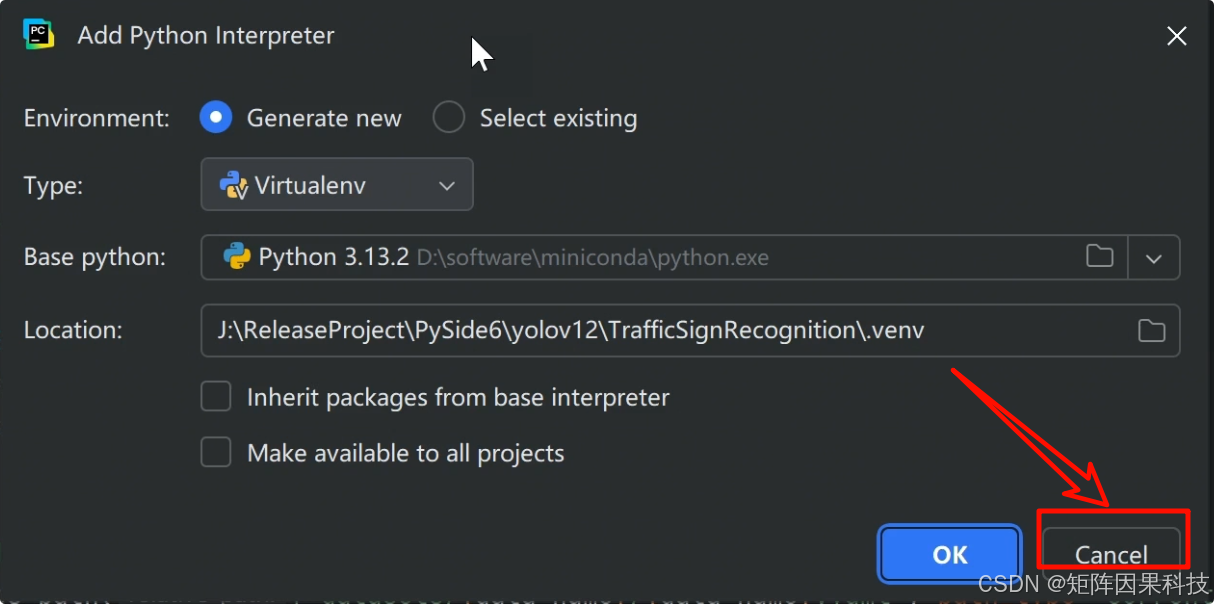Click the "Base python:" label

[95, 257]
